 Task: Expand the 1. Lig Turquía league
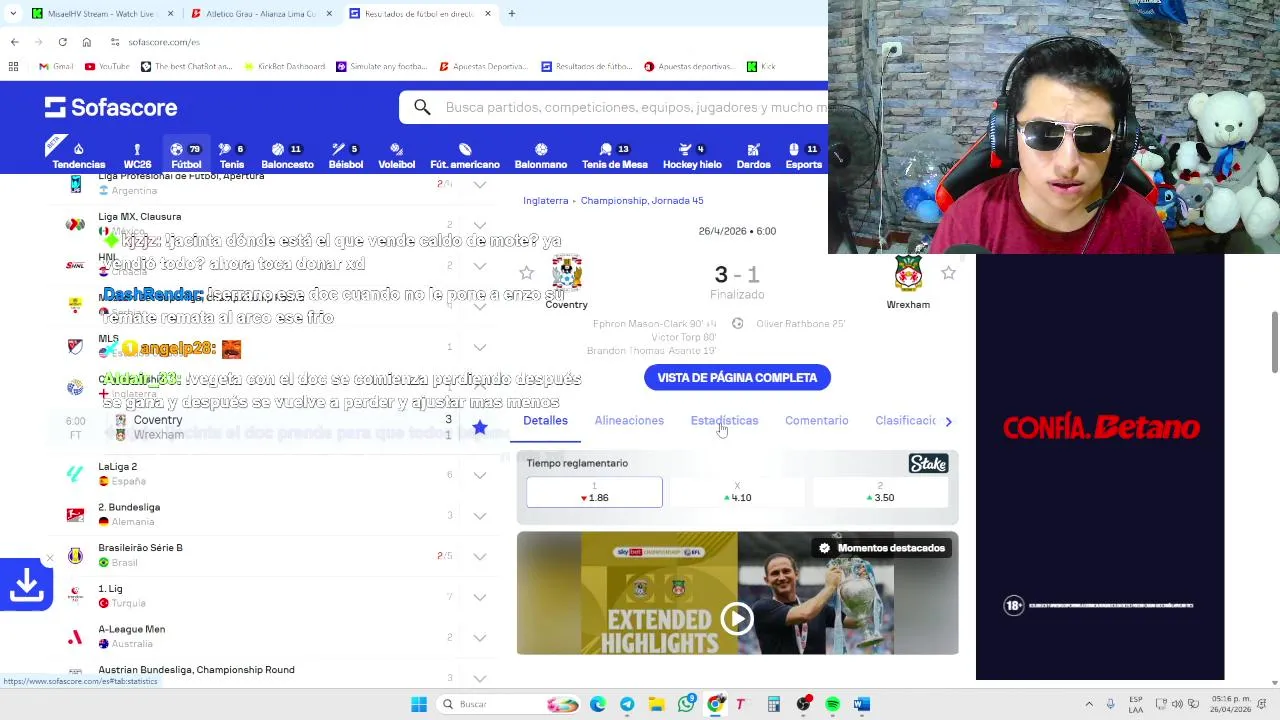[x=480, y=597]
